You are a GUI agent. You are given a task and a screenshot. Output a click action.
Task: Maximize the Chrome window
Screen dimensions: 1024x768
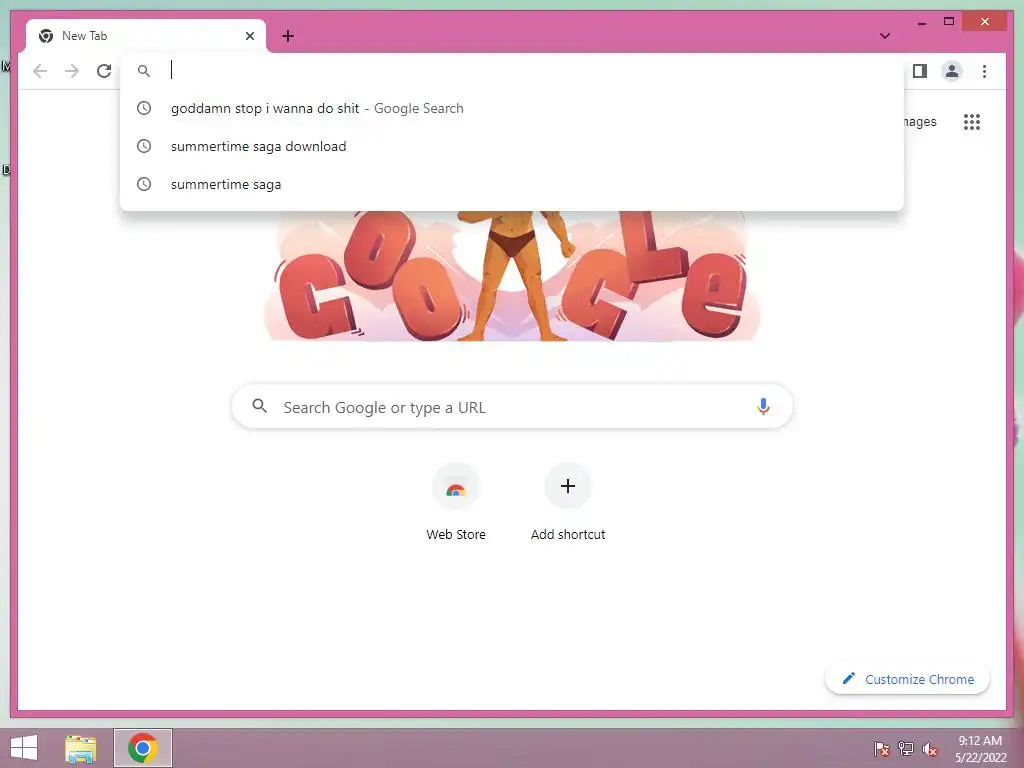click(x=949, y=22)
